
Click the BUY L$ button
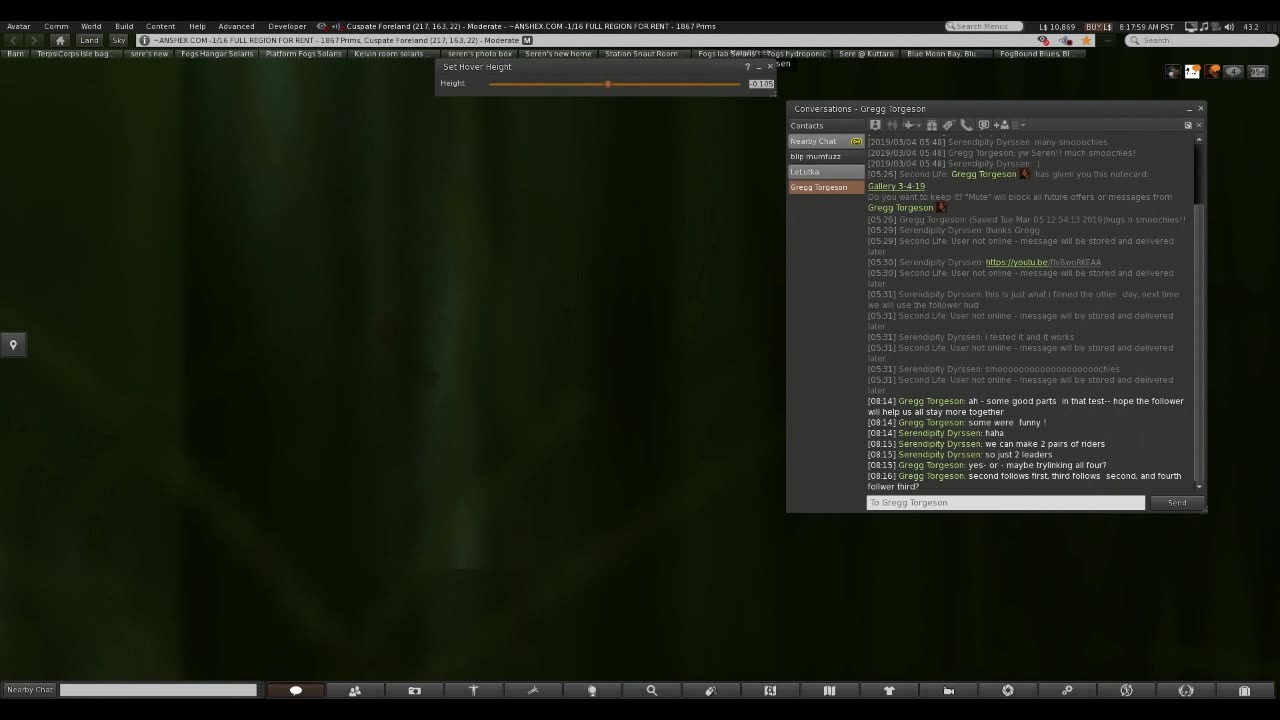pyautogui.click(x=1099, y=26)
